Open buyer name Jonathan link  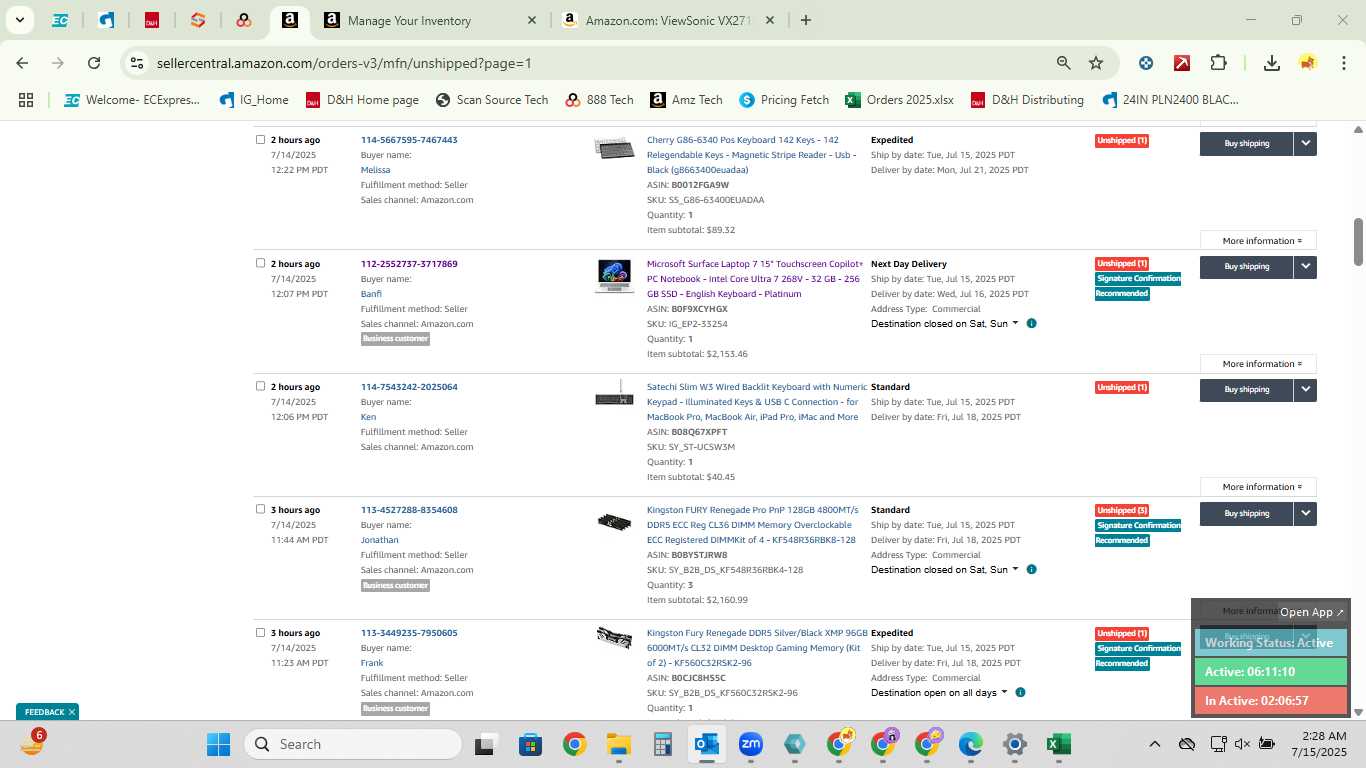pyautogui.click(x=379, y=540)
